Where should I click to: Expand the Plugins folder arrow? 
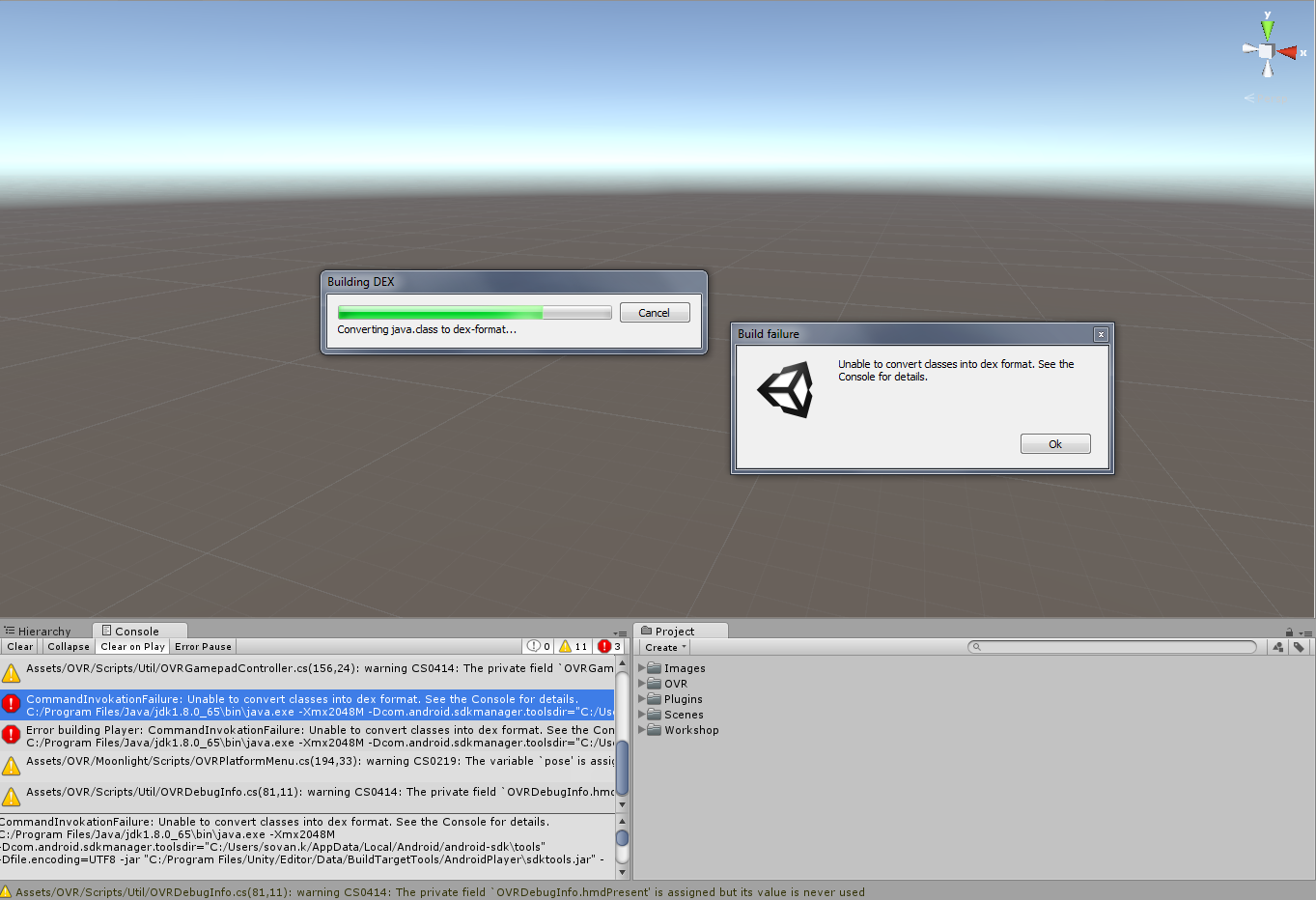642,698
